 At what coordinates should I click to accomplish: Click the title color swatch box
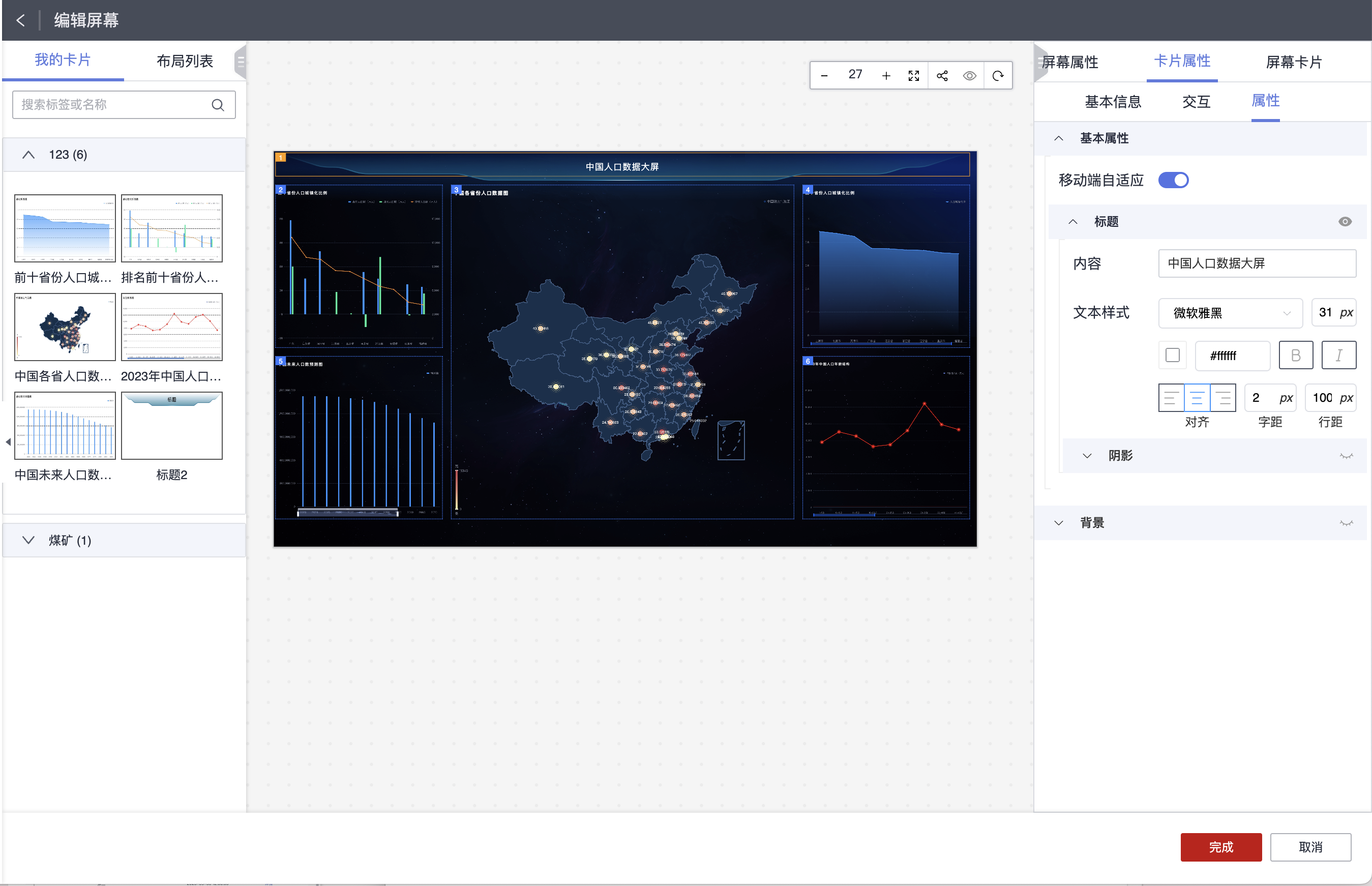(x=1172, y=356)
